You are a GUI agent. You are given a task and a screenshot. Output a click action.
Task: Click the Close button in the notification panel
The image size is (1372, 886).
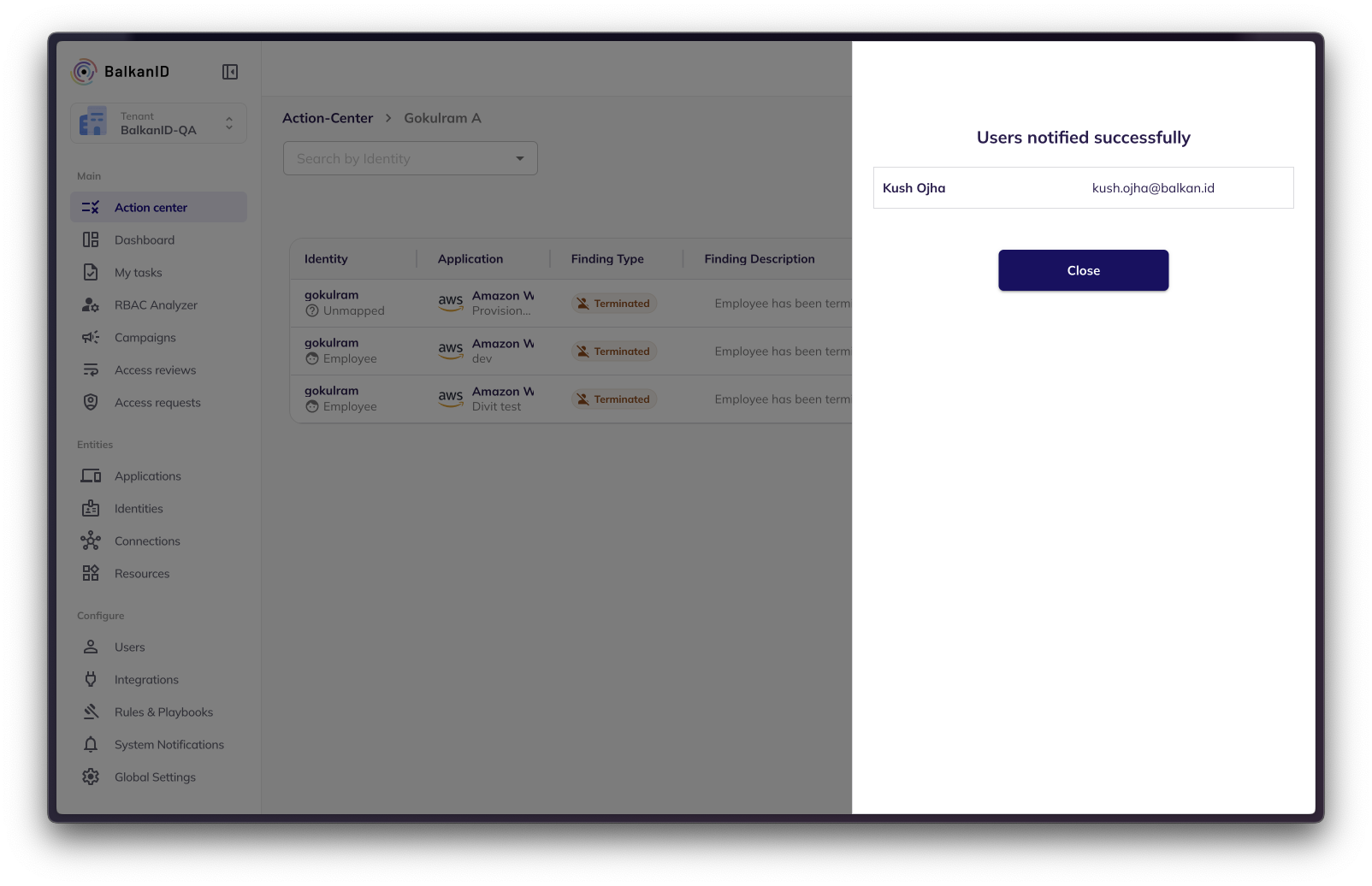coord(1083,270)
